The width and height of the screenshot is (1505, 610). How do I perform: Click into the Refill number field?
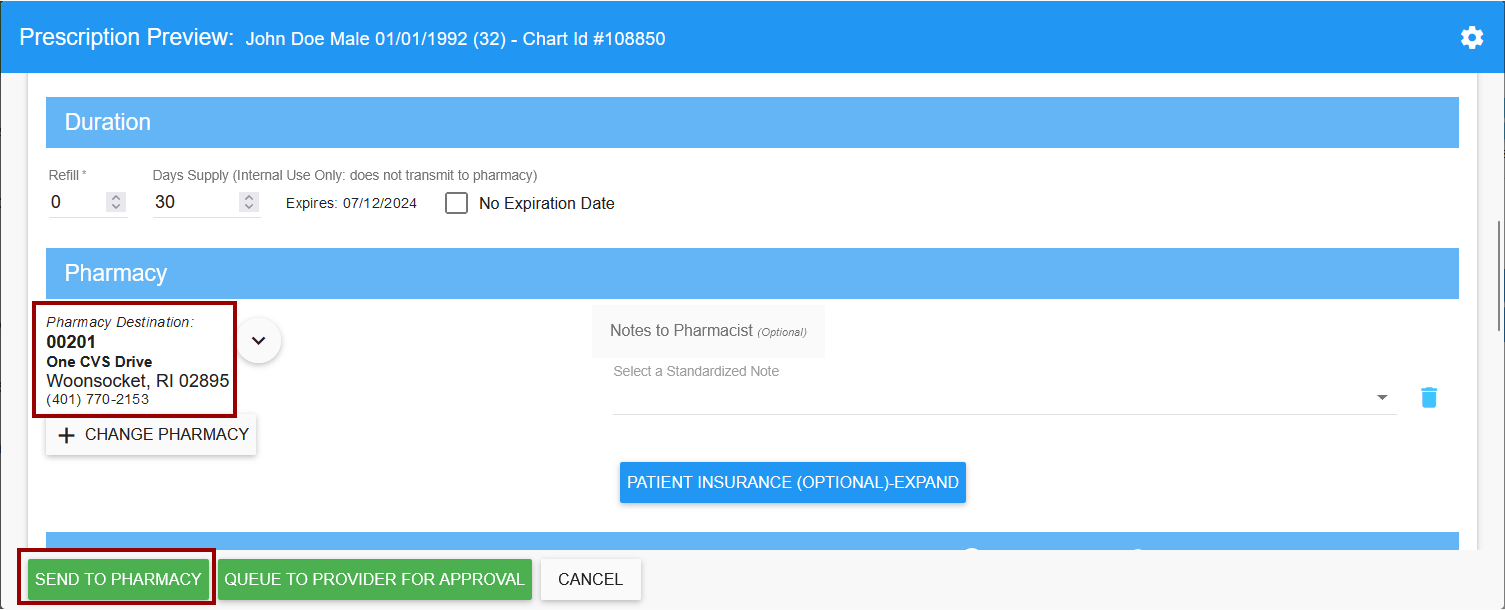tap(75, 202)
